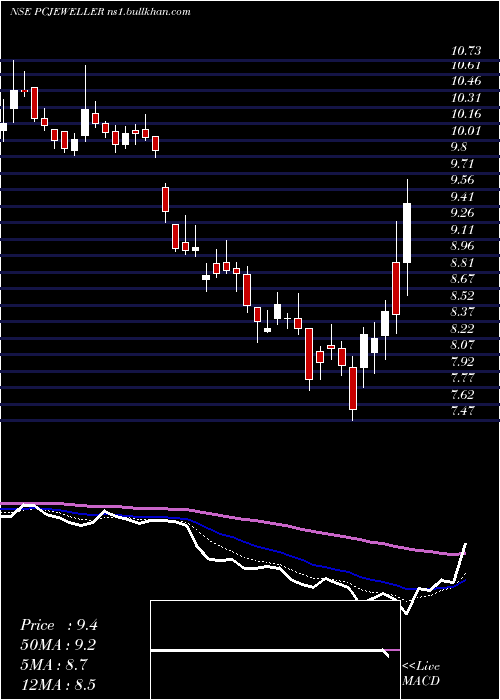Select the 10.01 price axis label

[467, 131]
